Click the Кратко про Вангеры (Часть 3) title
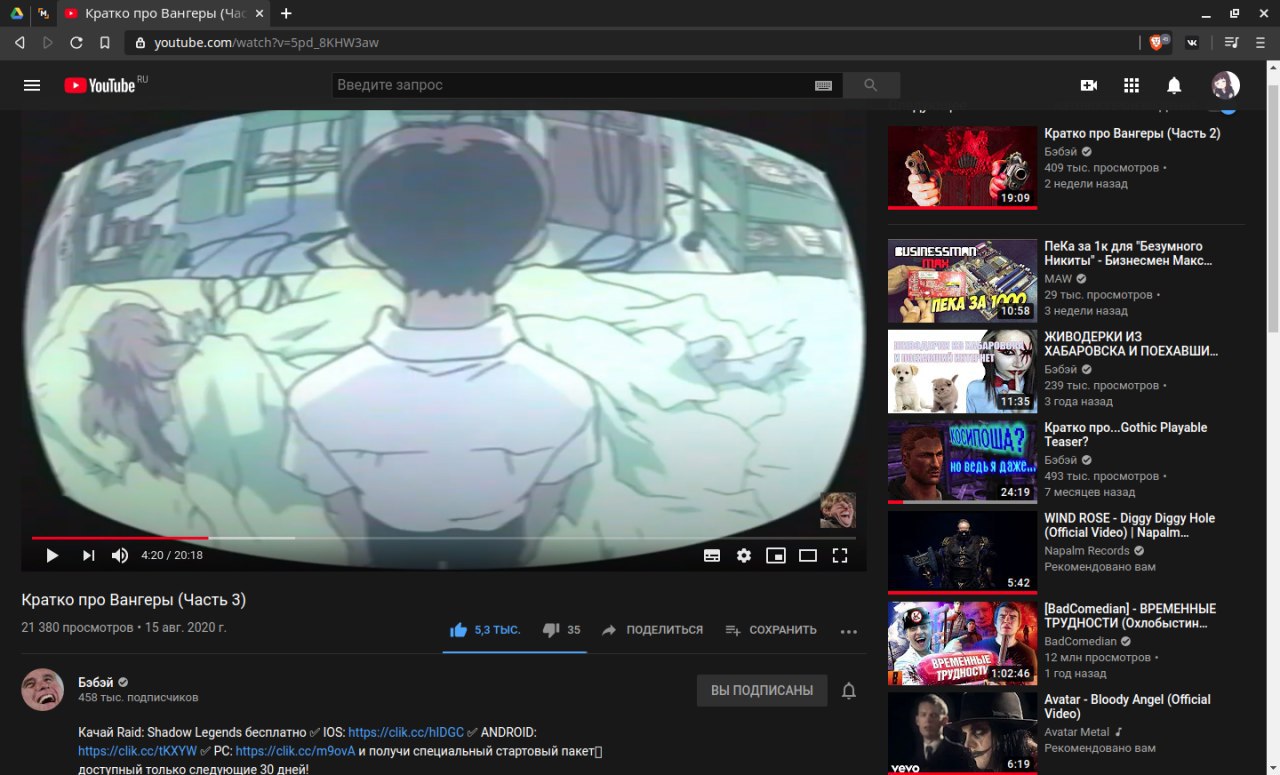 (134, 600)
